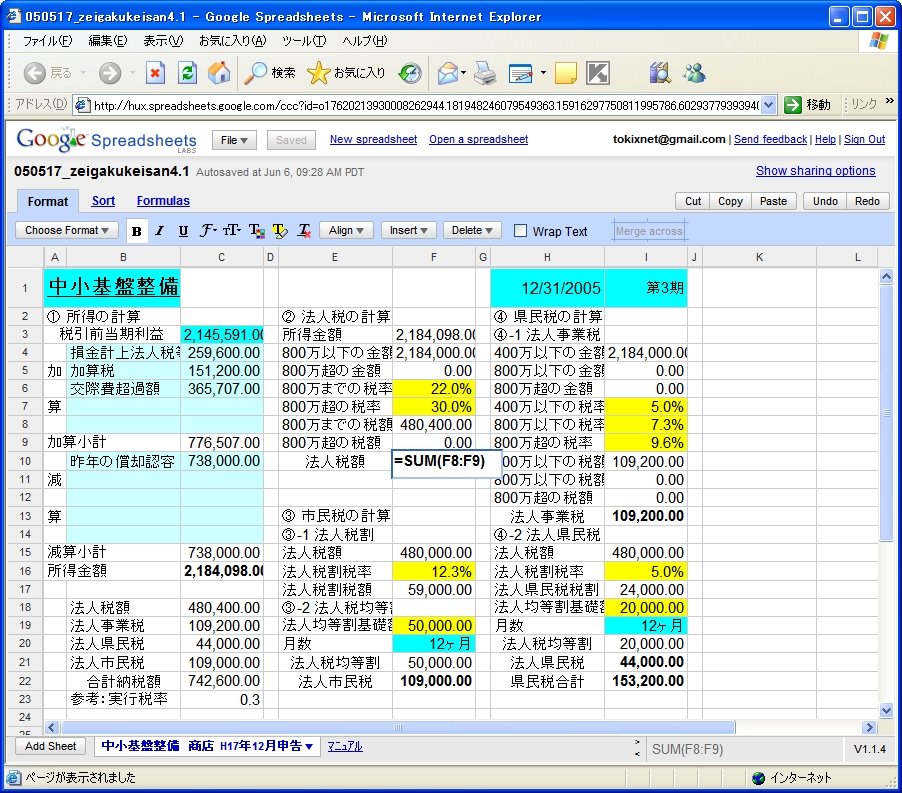
Task: Open the ファイル(F) menu
Action: (x=47, y=41)
